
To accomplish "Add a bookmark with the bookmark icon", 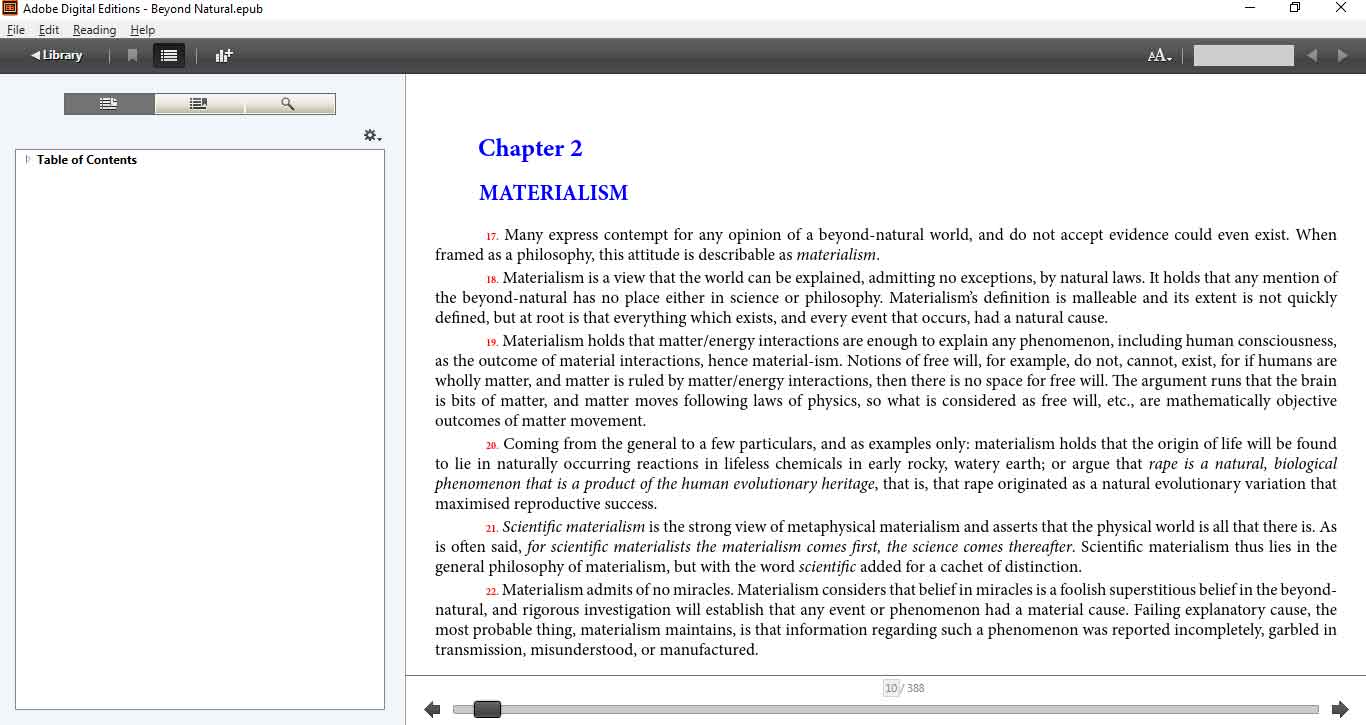I will click(x=132, y=55).
